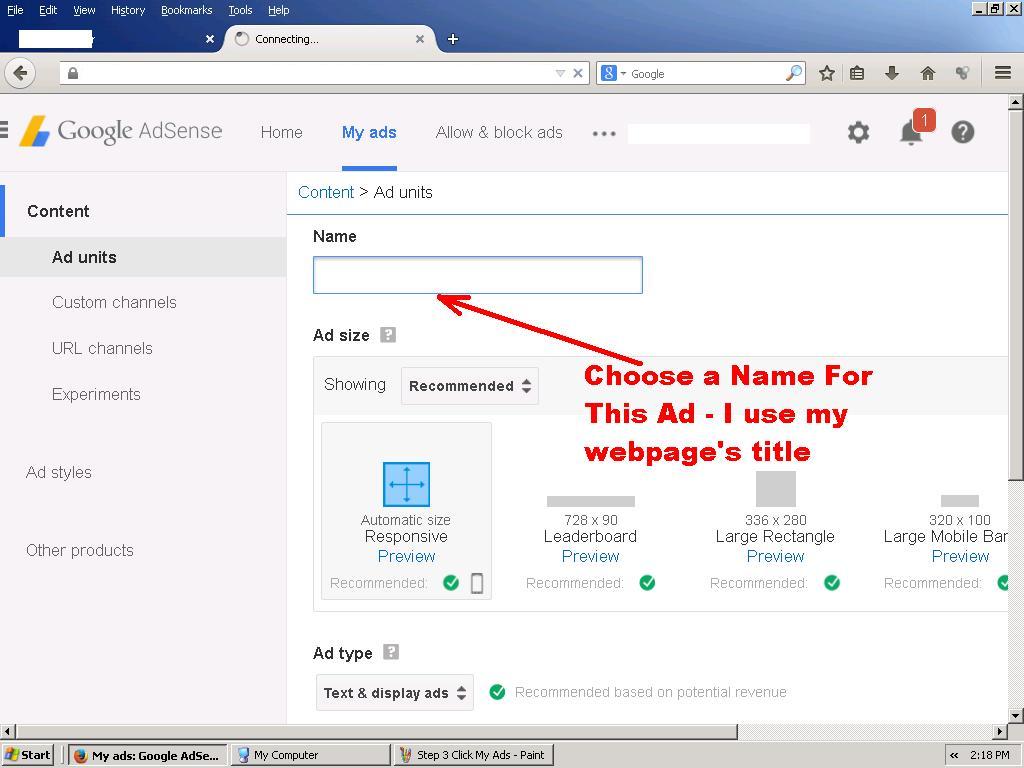Click the padlock site identity icon
The width and height of the screenshot is (1024, 768).
73,73
